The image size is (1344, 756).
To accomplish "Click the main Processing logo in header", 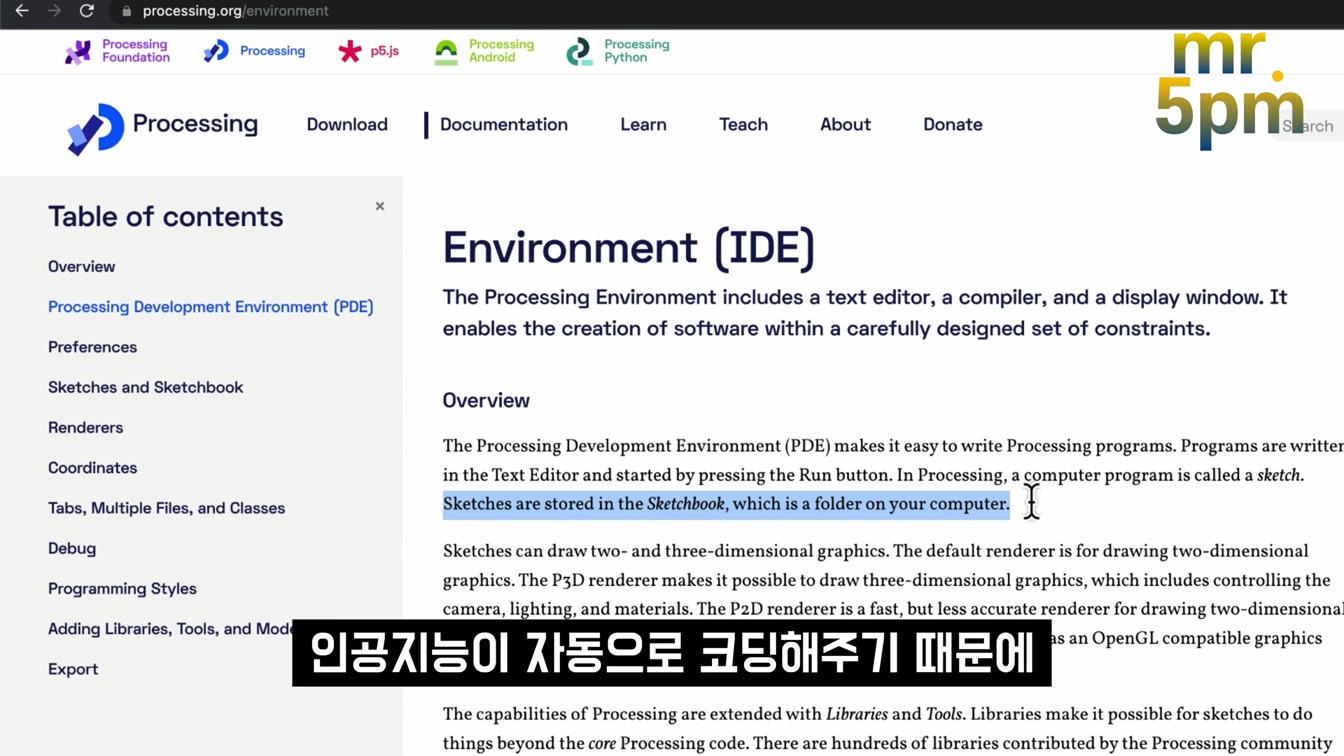I will [x=96, y=129].
